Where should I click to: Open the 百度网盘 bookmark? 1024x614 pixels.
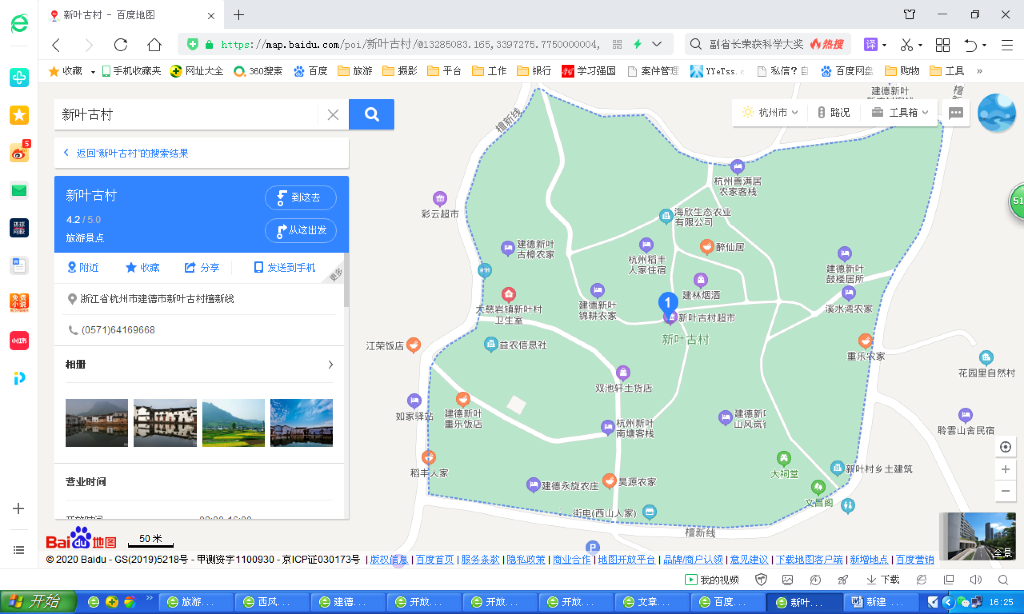point(847,71)
